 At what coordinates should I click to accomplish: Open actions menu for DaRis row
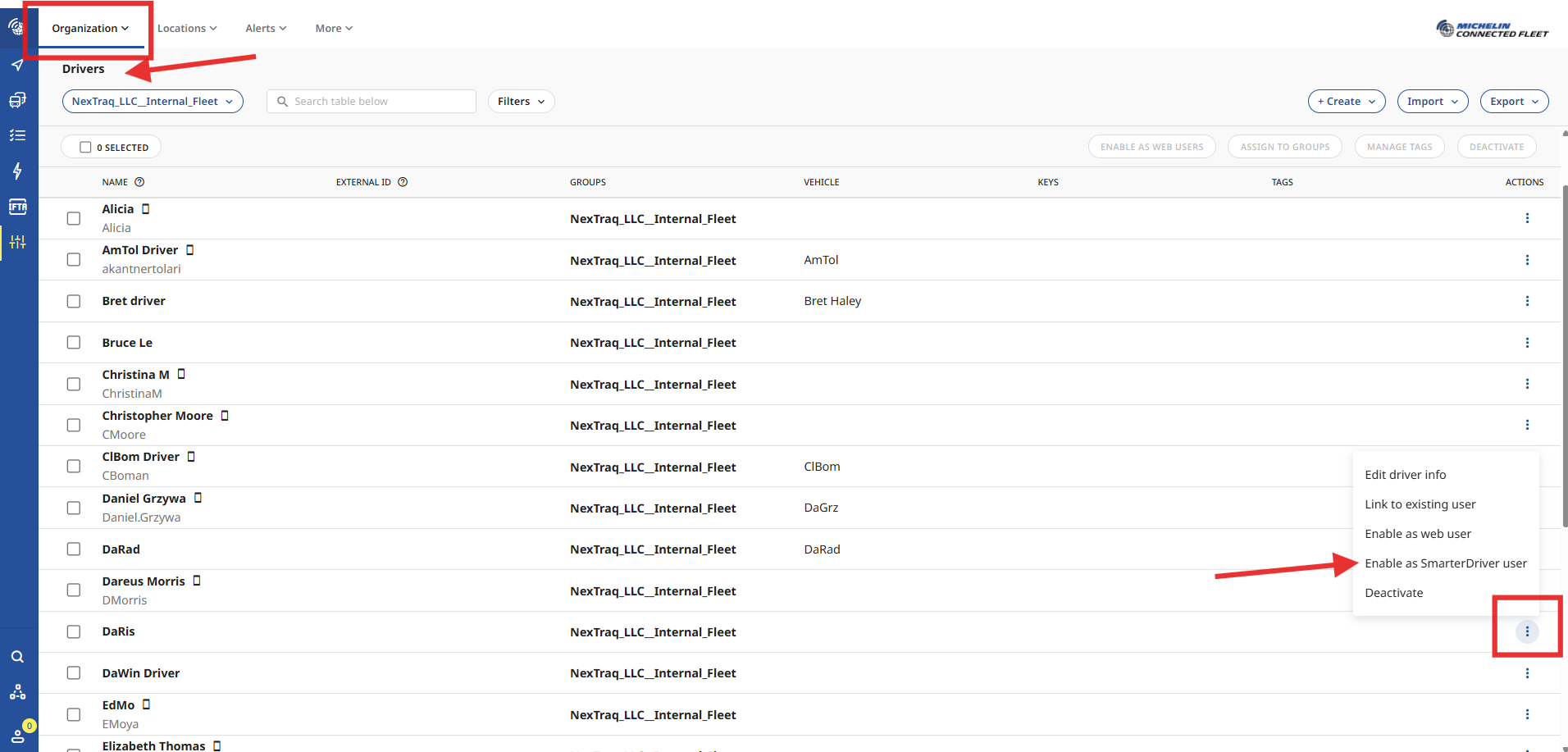click(x=1527, y=631)
